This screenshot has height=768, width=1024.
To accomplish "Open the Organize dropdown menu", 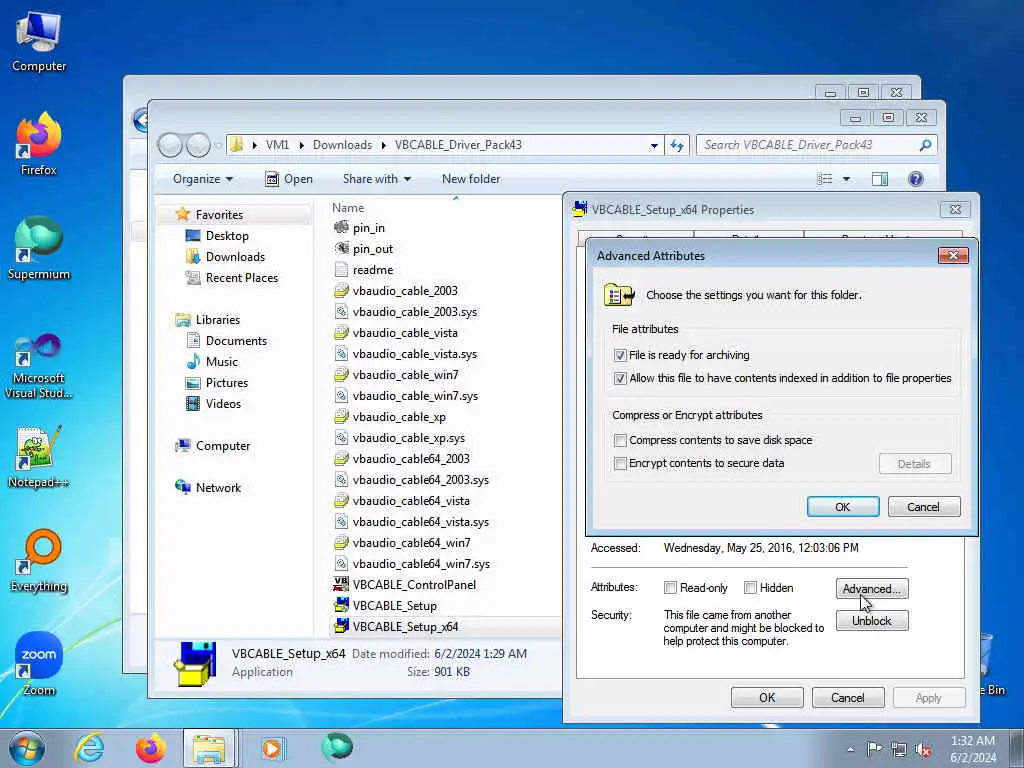I will pos(202,179).
